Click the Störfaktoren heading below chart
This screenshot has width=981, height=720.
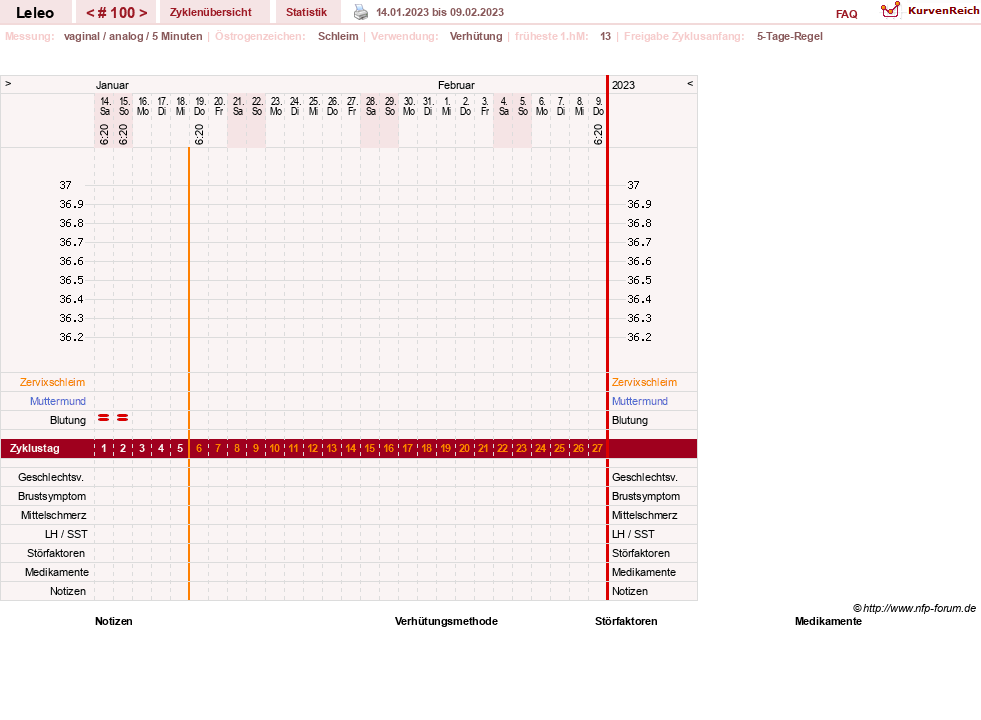[626, 621]
